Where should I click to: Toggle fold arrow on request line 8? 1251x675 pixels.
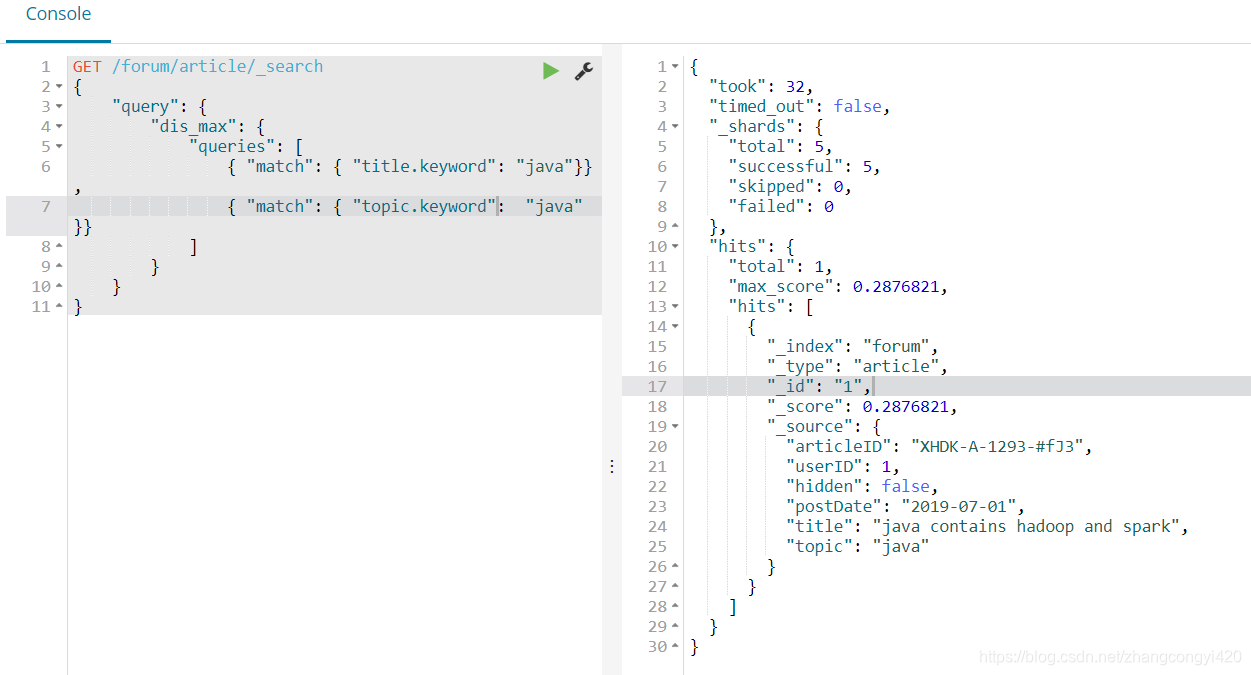(60, 247)
